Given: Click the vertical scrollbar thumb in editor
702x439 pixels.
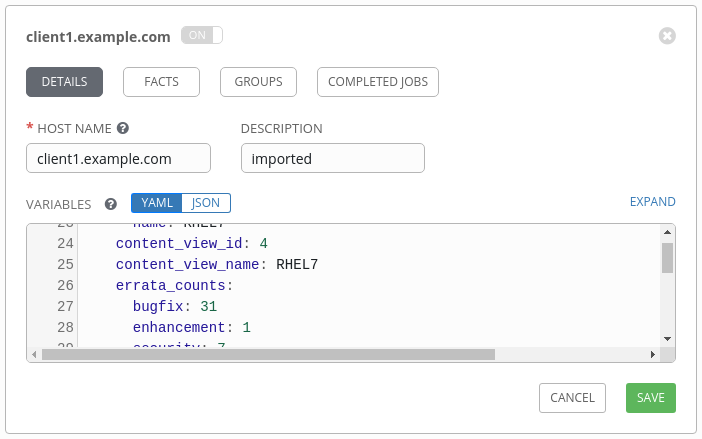Looking at the screenshot, I should coord(667,258).
